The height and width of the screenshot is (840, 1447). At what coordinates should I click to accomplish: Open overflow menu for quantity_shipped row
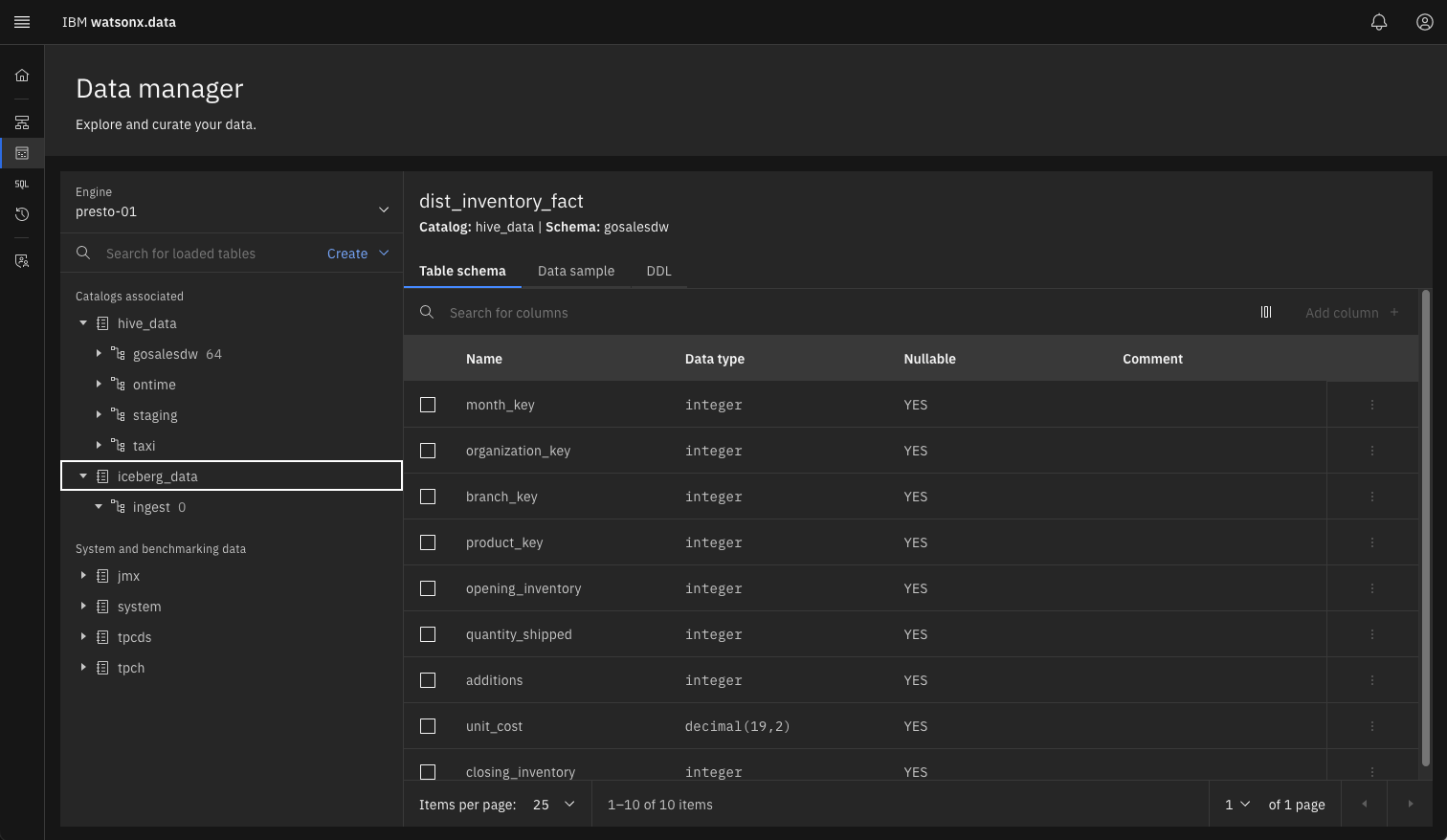tap(1372, 634)
